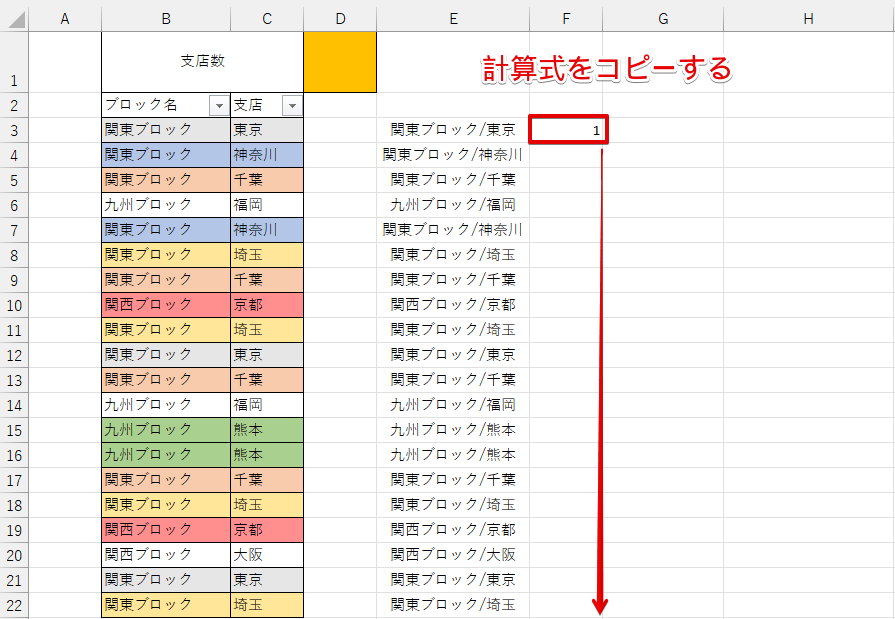This screenshot has width=895, height=619.
Task: Select the 京都 cell in row 10
Action: (x=267, y=306)
